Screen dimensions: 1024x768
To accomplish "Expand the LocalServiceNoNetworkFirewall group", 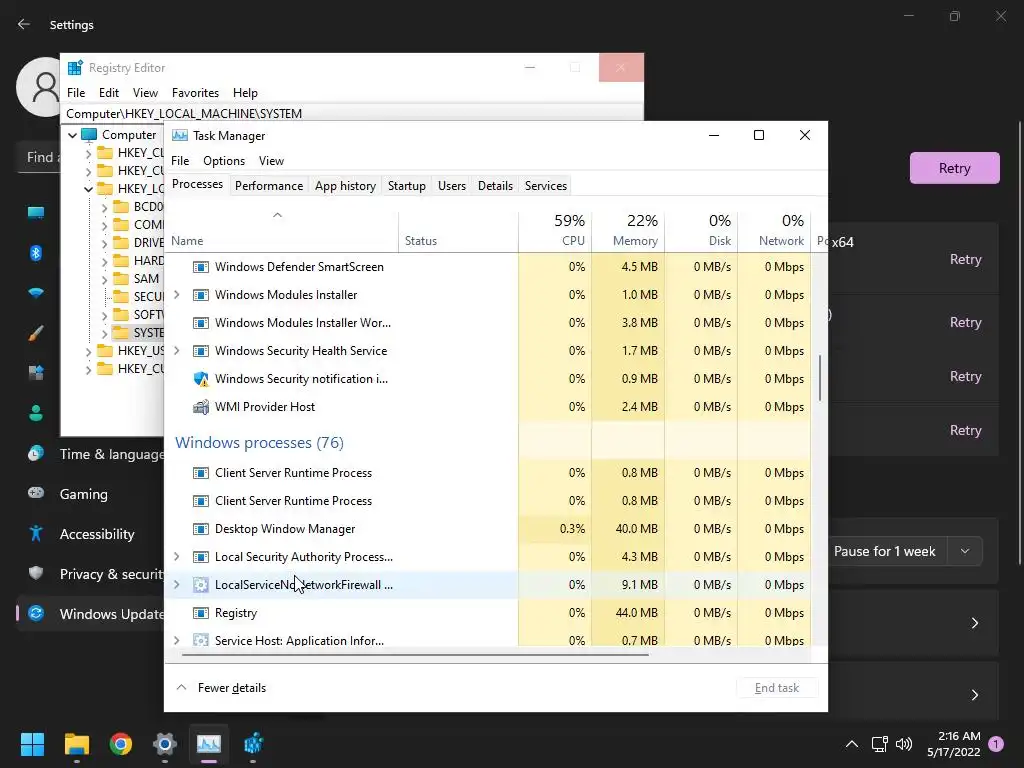I will coord(177,585).
